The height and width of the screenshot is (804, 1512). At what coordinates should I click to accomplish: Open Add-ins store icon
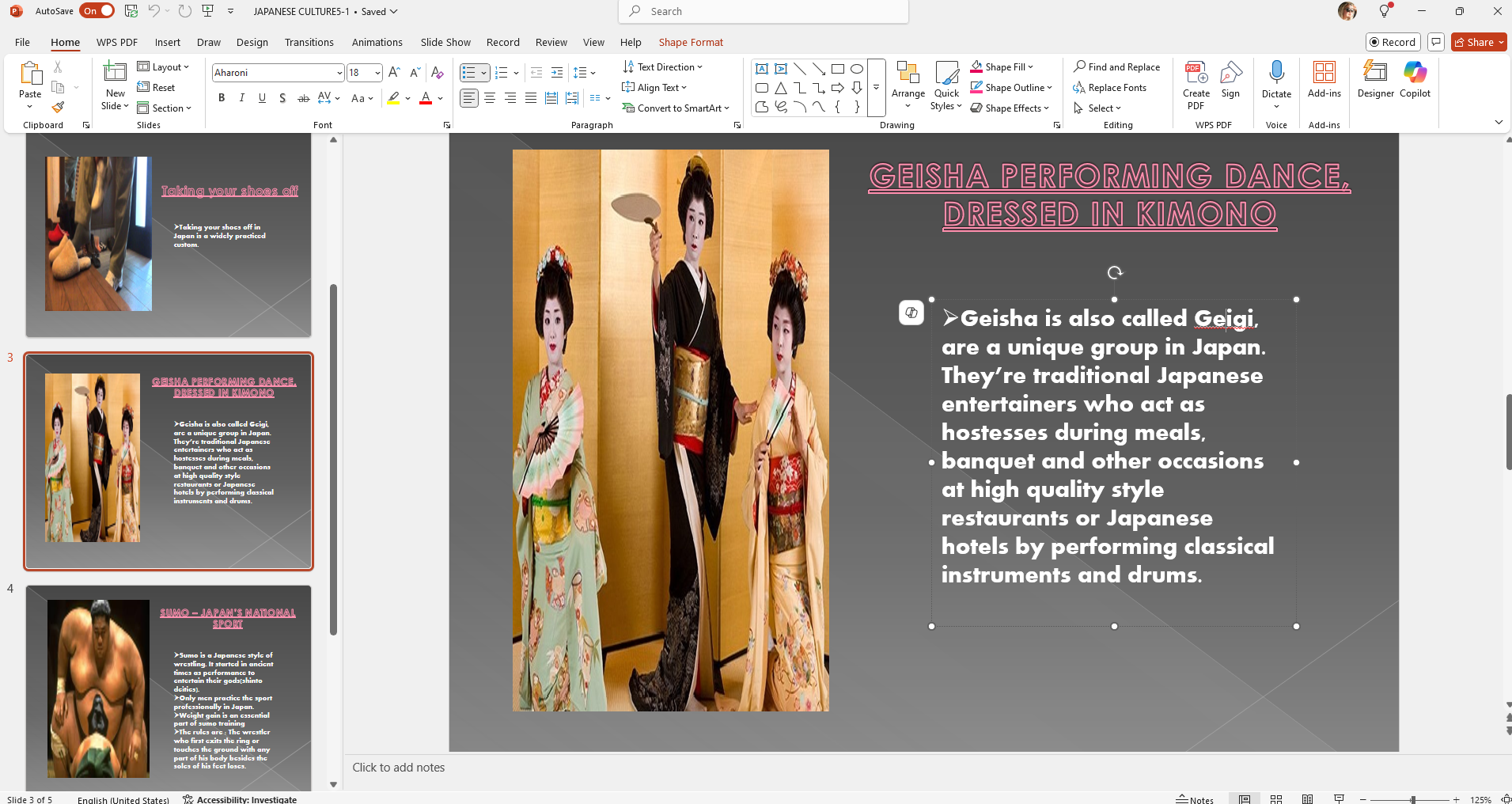tap(1324, 79)
